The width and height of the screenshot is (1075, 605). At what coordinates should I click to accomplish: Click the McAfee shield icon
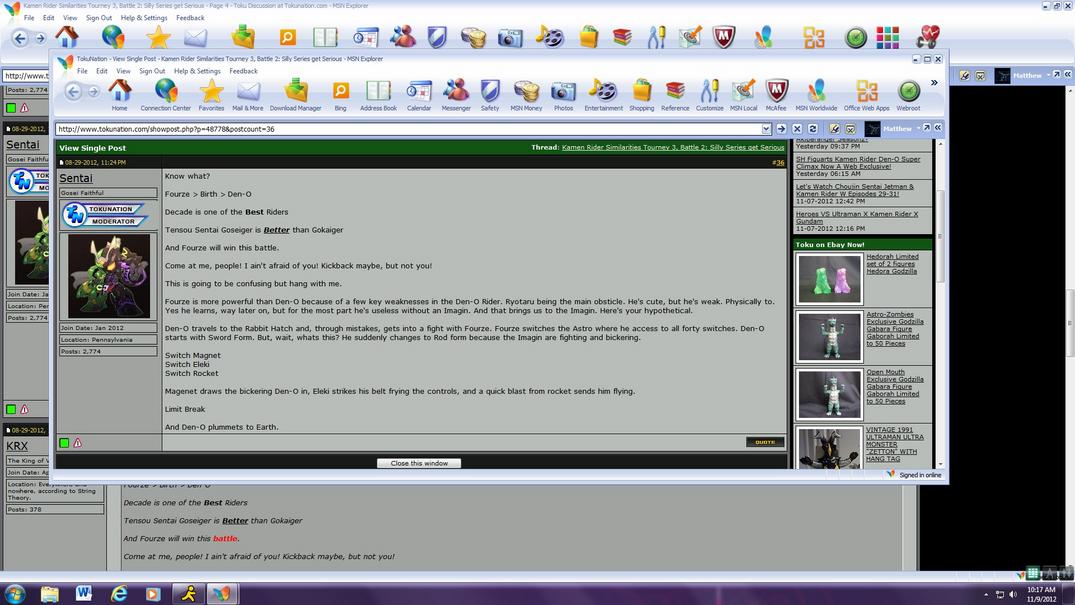[776, 94]
